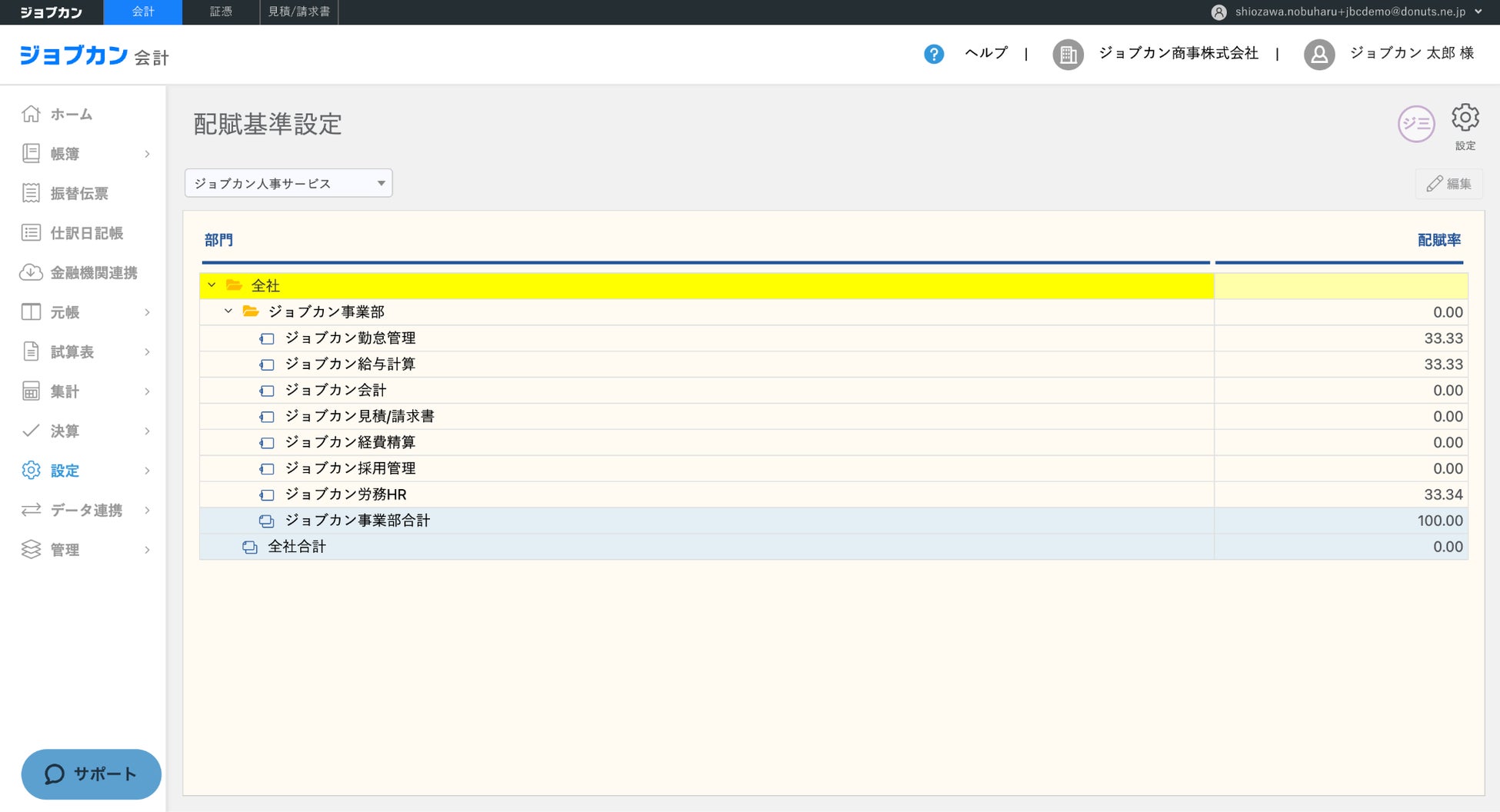Switch to the 見積/請求書 top tab
The height and width of the screenshot is (812, 1500).
(x=299, y=12)
